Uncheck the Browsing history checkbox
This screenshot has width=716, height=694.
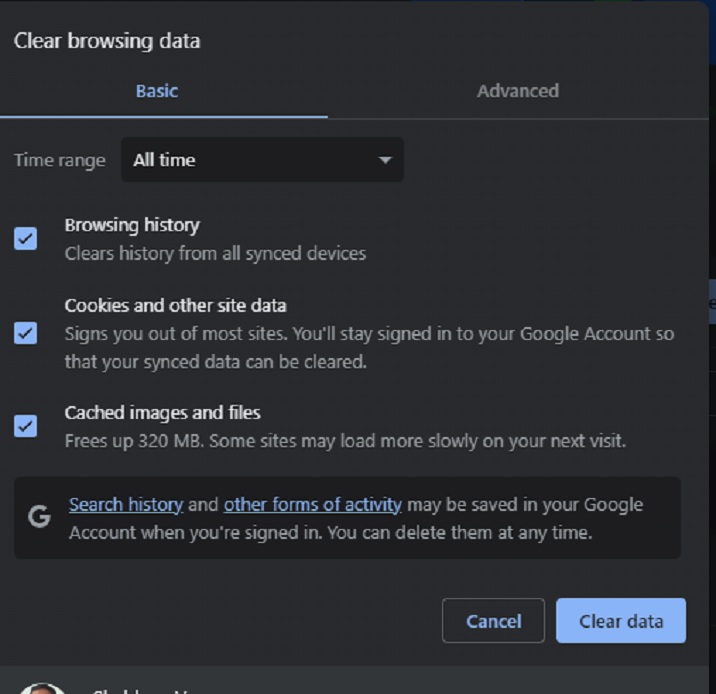tap(26, 239)
